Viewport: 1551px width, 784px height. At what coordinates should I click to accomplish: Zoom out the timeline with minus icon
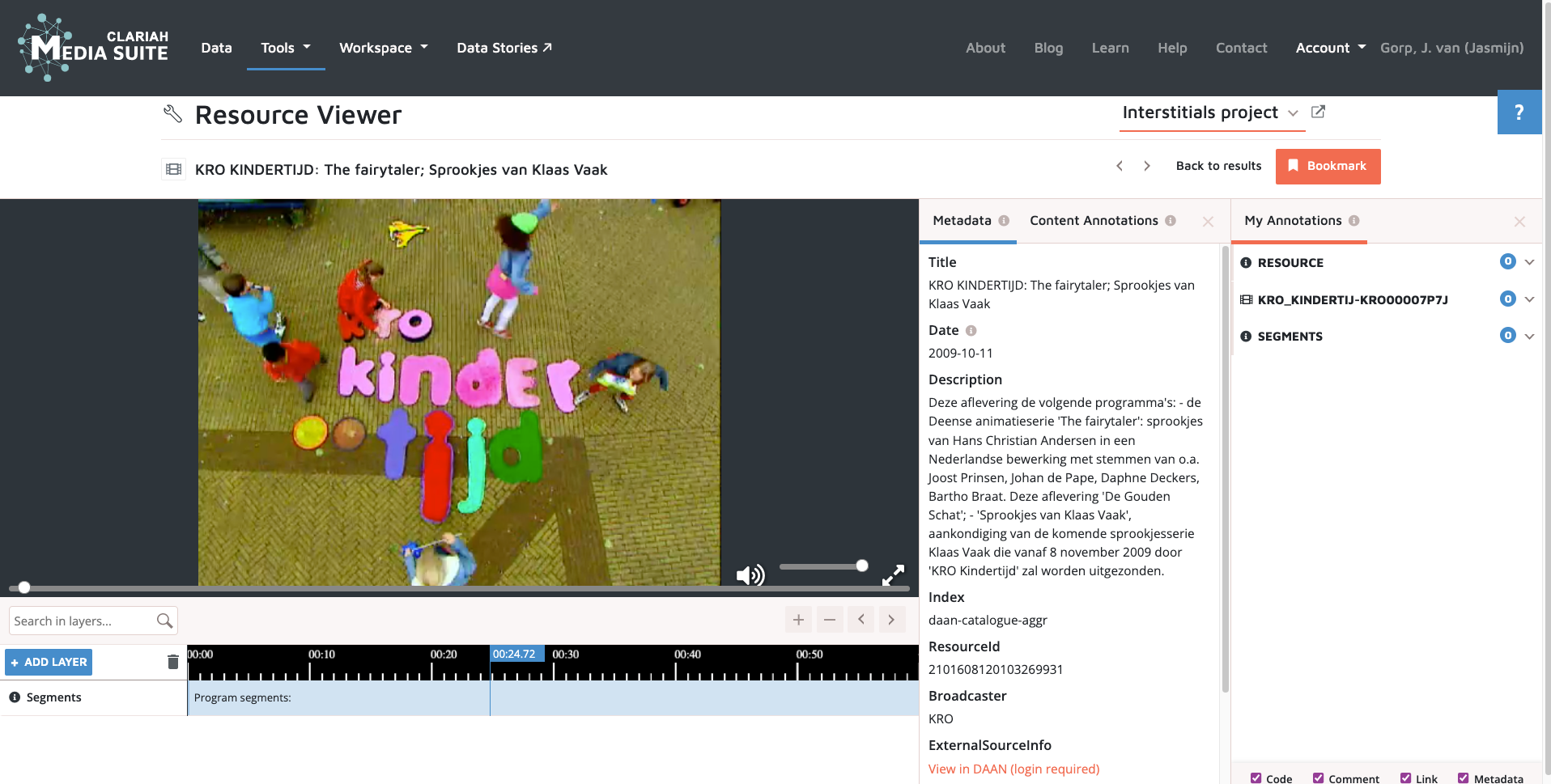(830, 620)
